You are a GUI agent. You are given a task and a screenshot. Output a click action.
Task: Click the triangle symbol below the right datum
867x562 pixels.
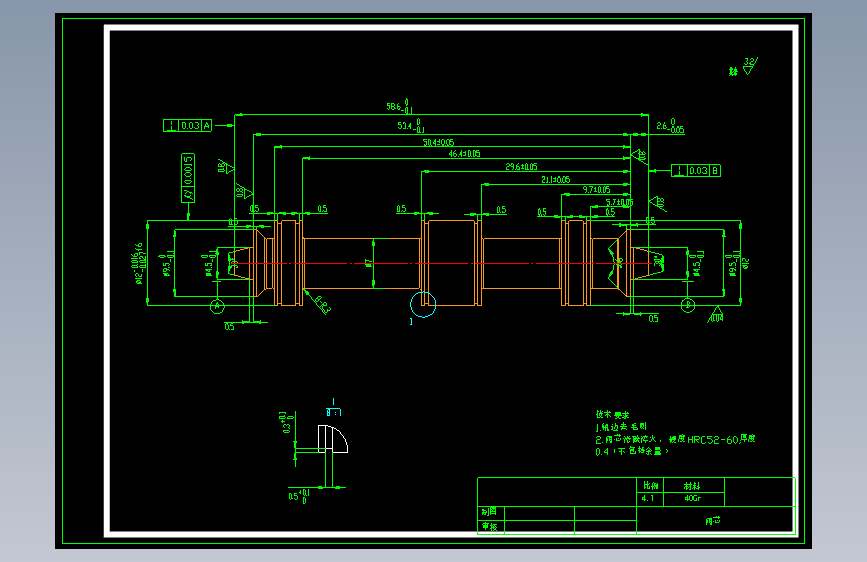coord(715,315)
